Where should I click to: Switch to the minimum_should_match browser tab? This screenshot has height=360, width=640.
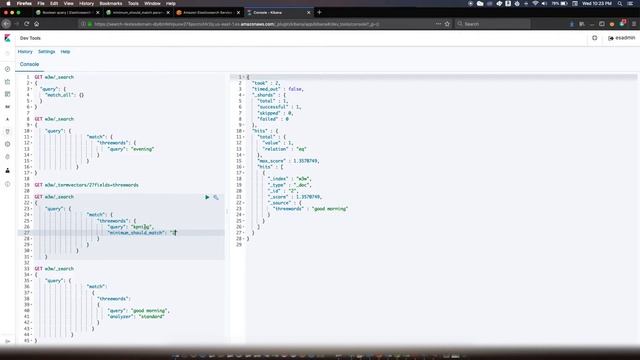138,13
